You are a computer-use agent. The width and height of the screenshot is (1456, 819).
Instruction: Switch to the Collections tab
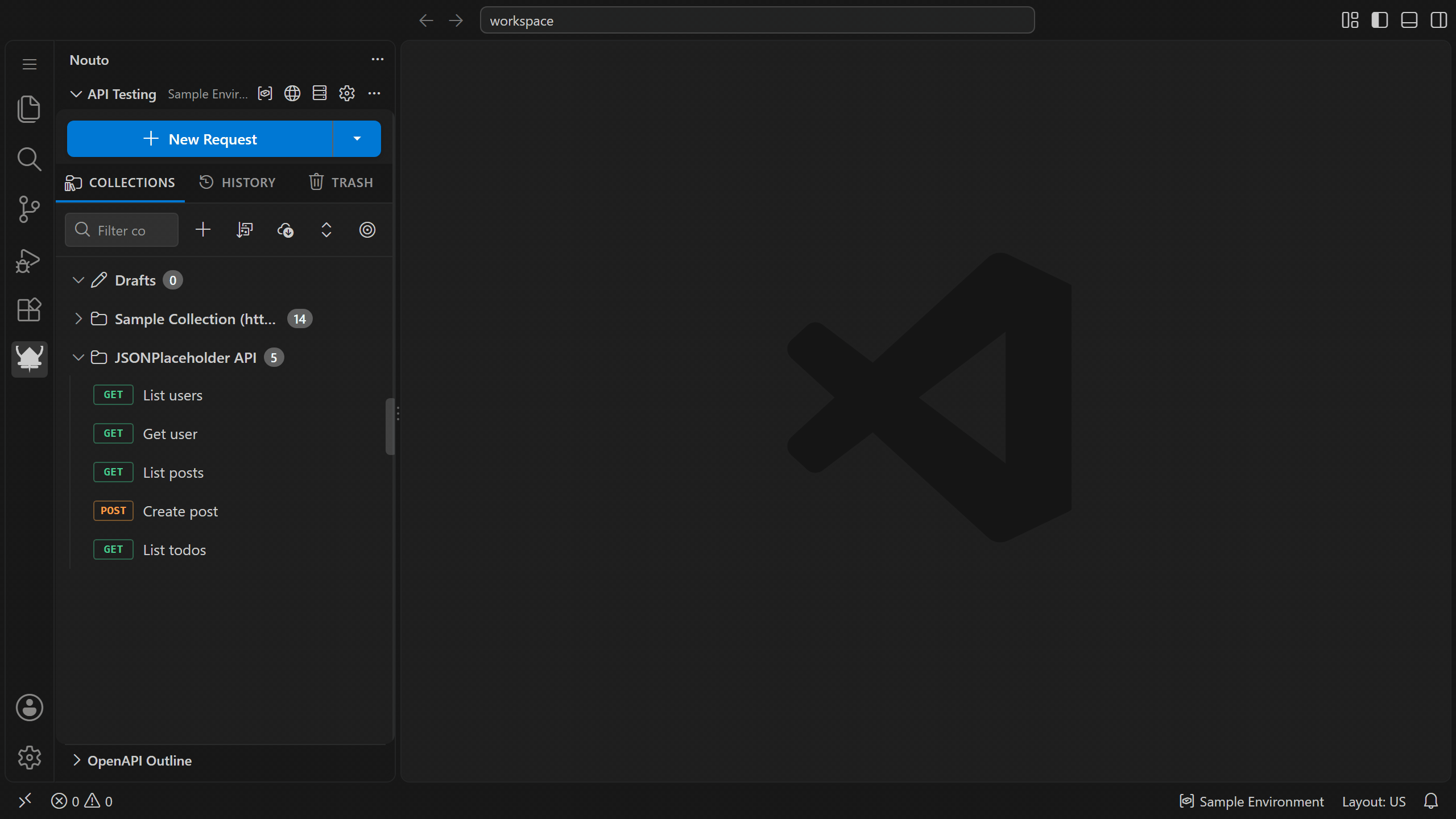120,183
